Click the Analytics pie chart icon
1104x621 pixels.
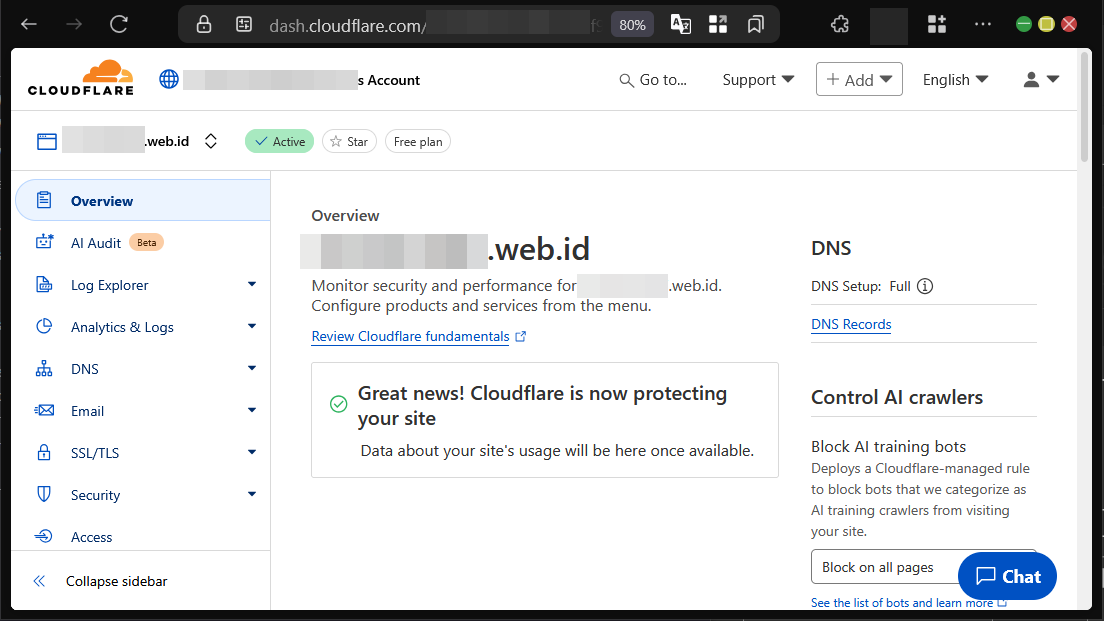[x=44, y=326]
